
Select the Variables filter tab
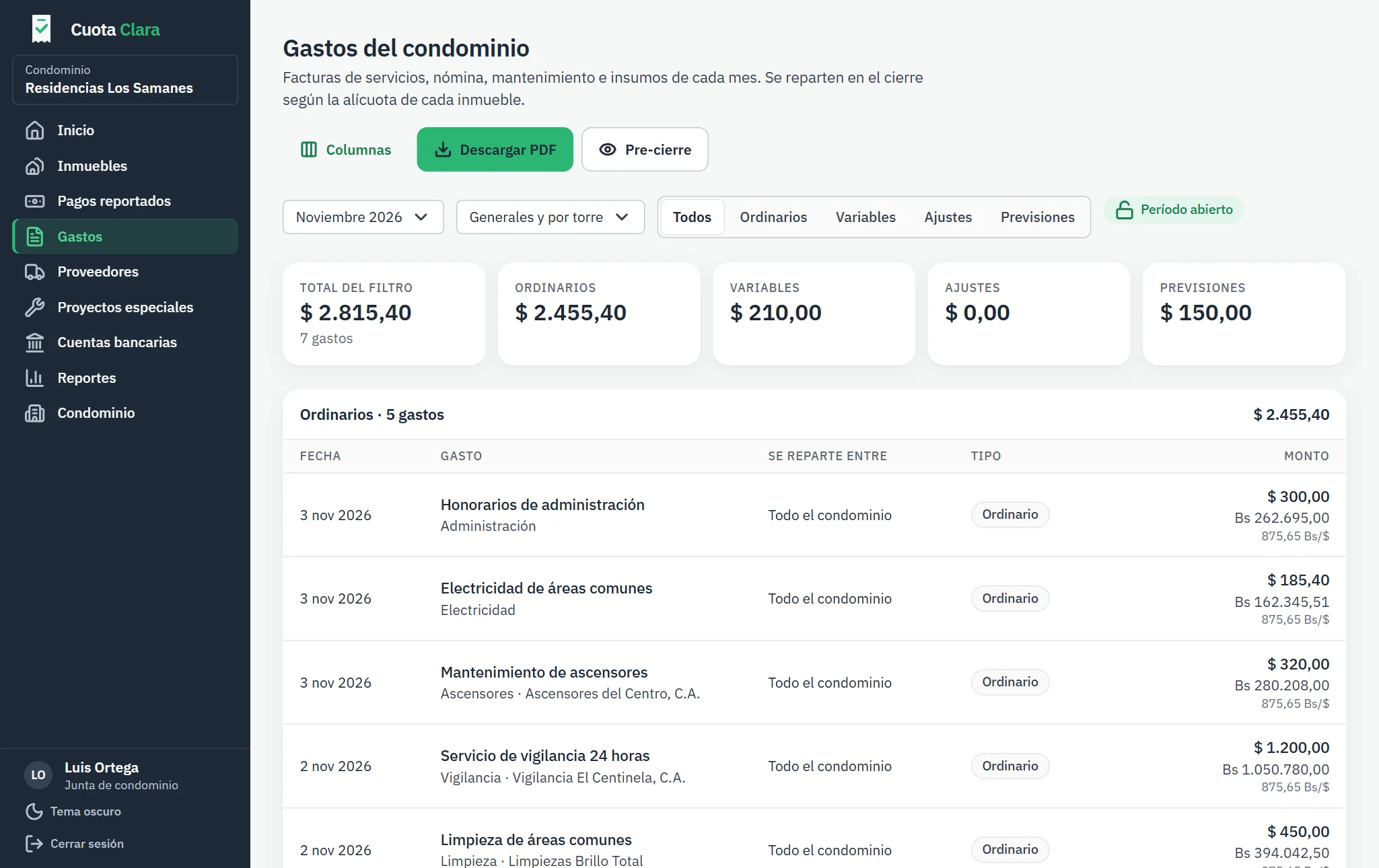click(x=865, y=217)
